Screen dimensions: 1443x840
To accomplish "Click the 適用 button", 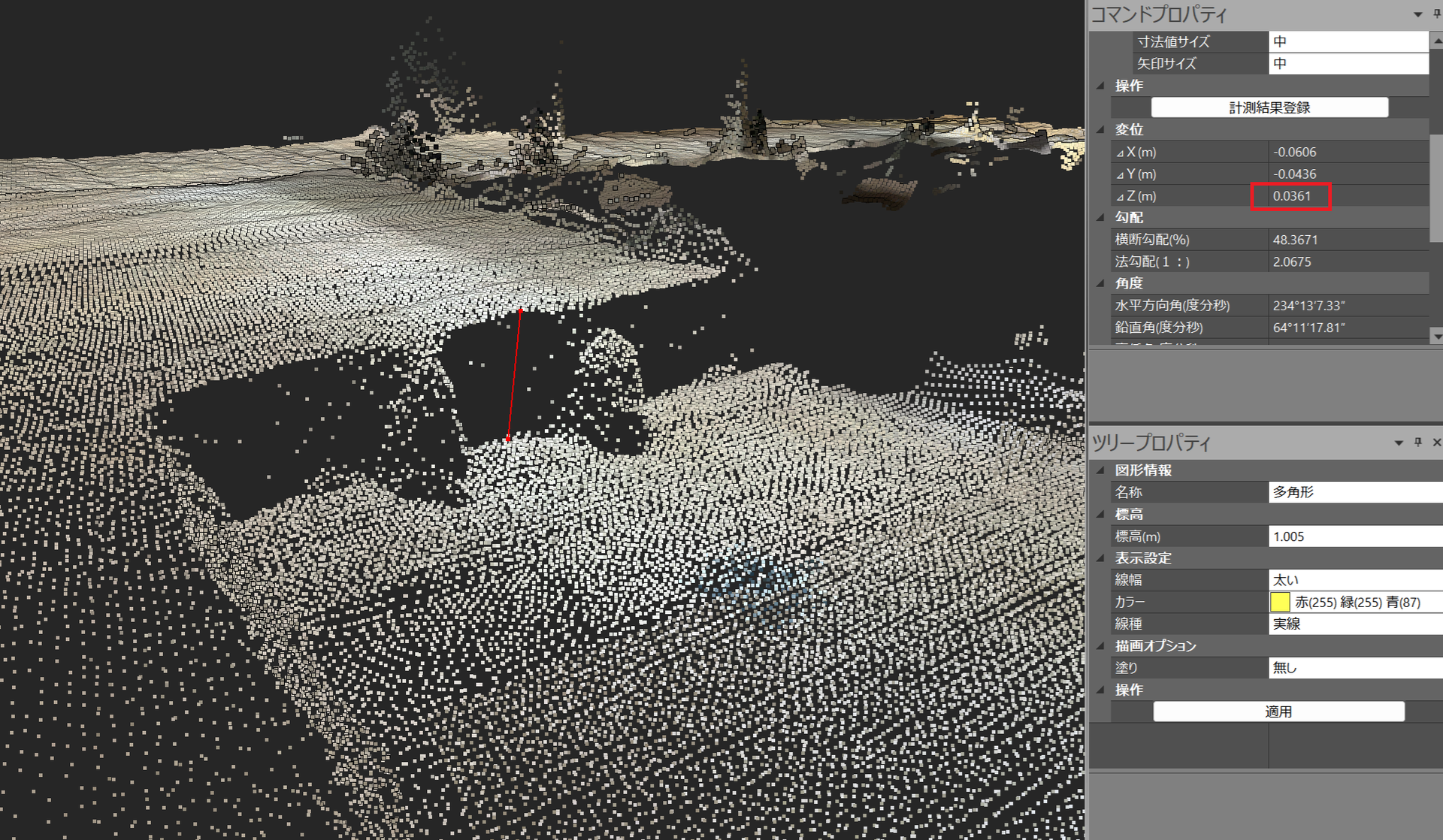I will click(x=1278, y=712).
